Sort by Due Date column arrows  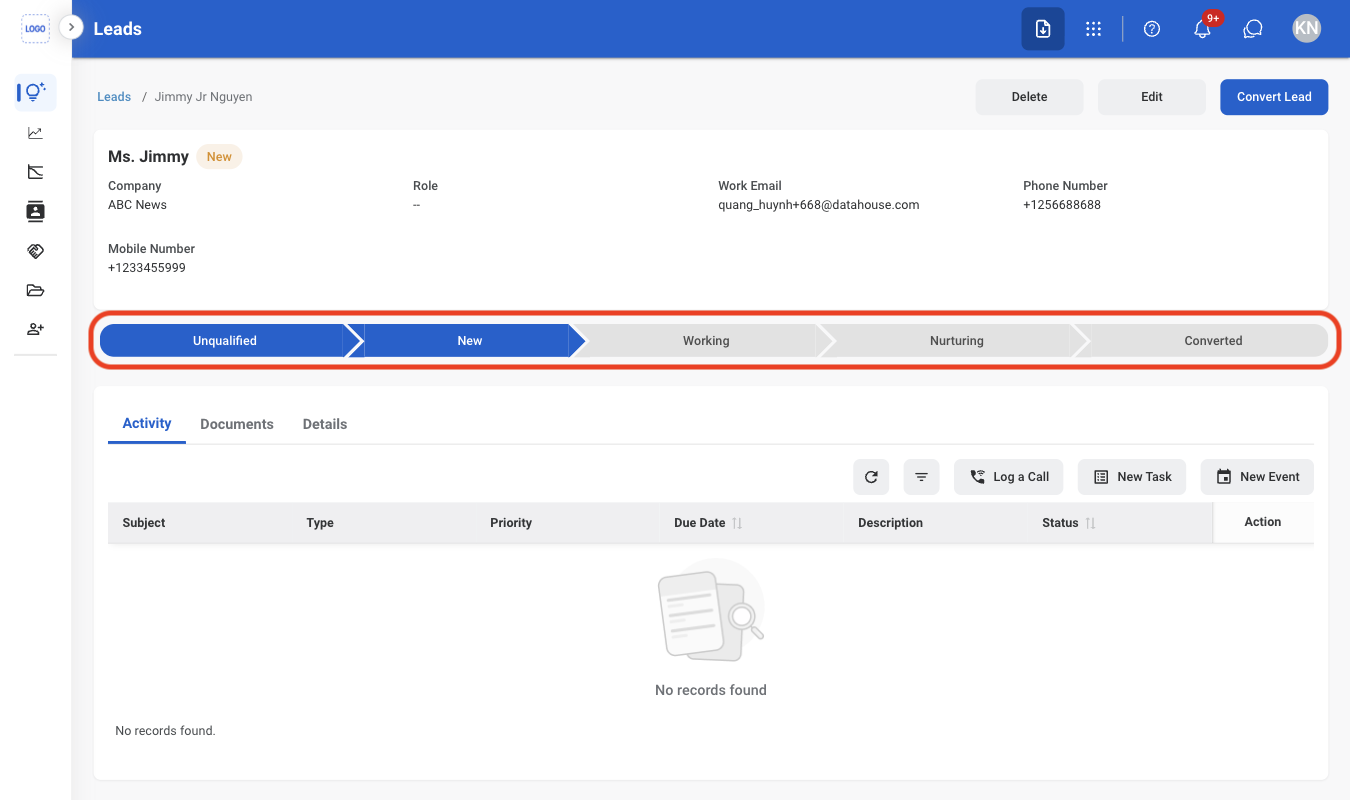[x=737, y=523]
